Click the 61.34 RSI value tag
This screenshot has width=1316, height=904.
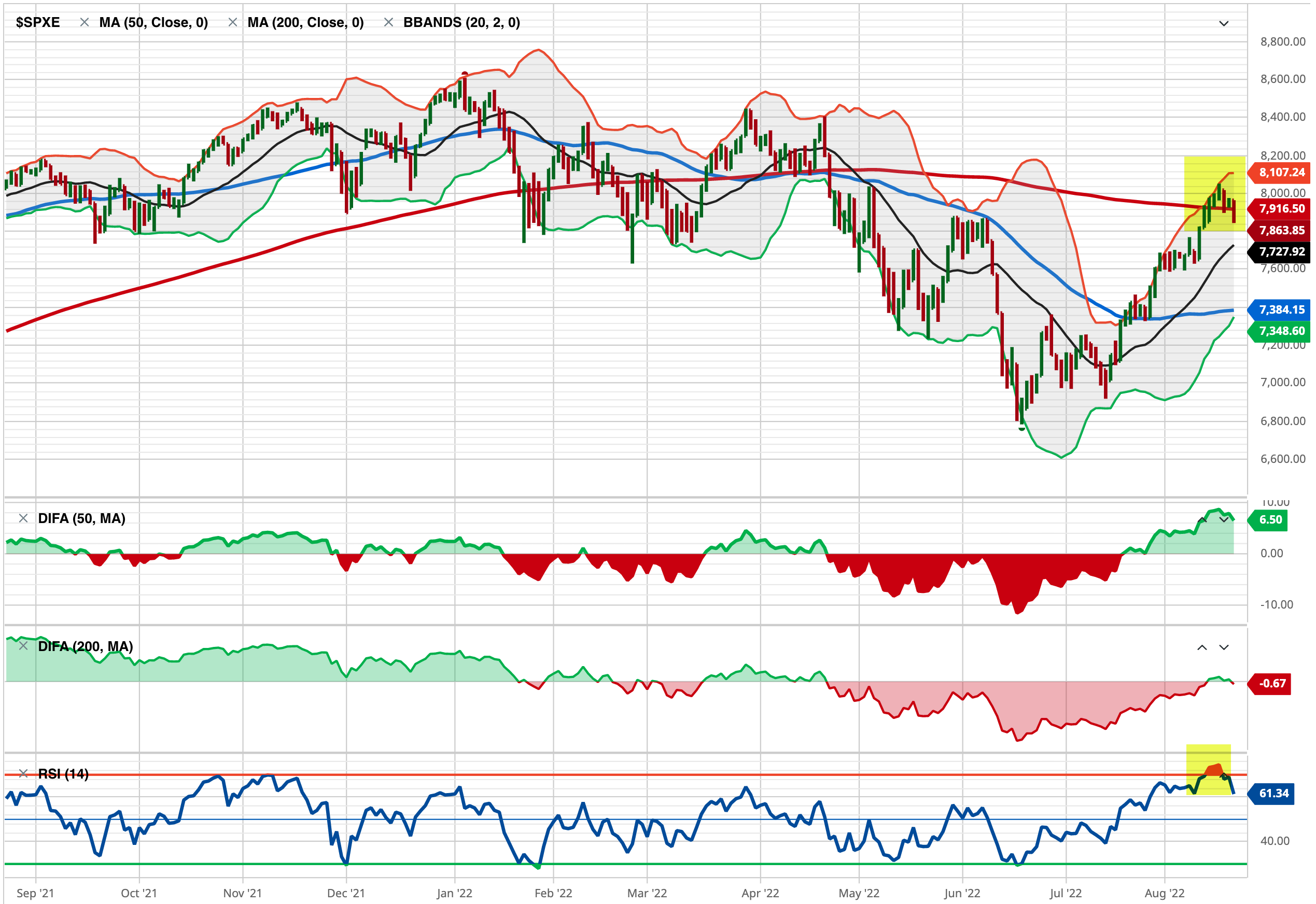tap(1273, 794)
